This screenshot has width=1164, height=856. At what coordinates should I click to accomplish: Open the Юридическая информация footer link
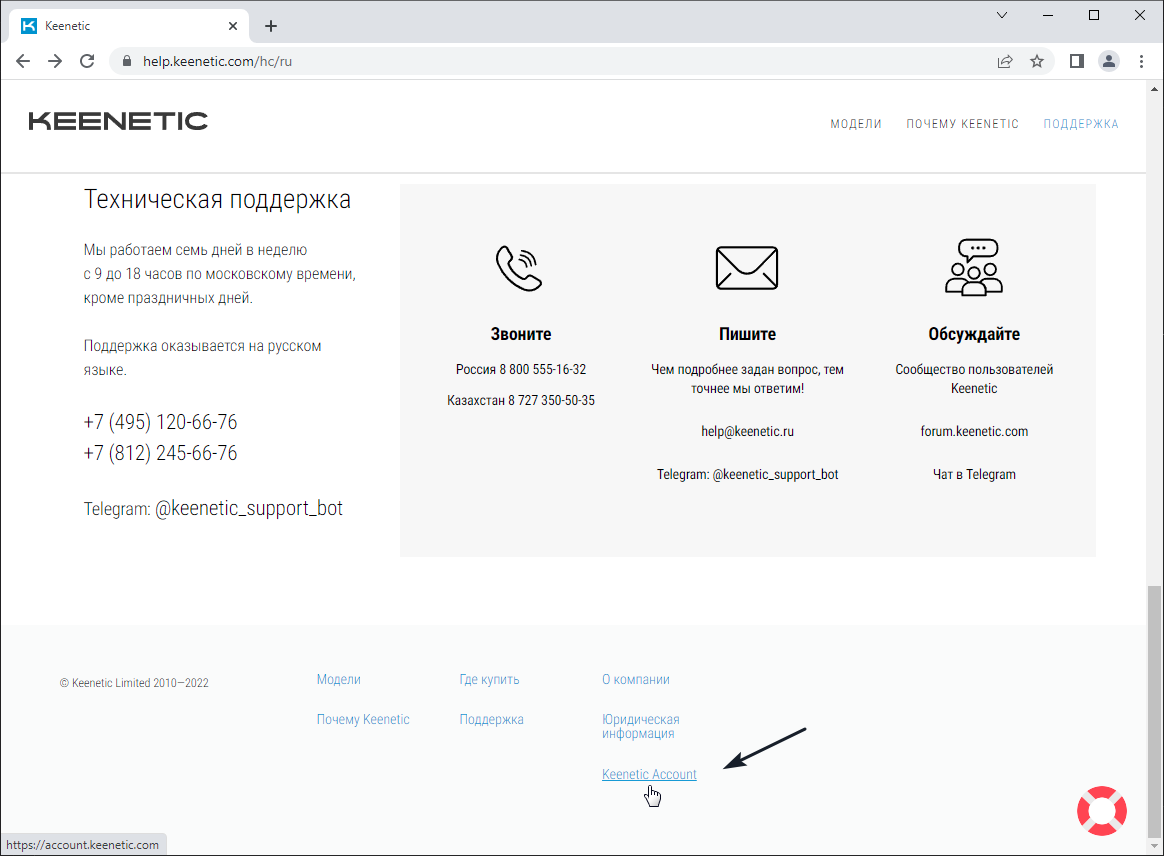pos(641,726)
